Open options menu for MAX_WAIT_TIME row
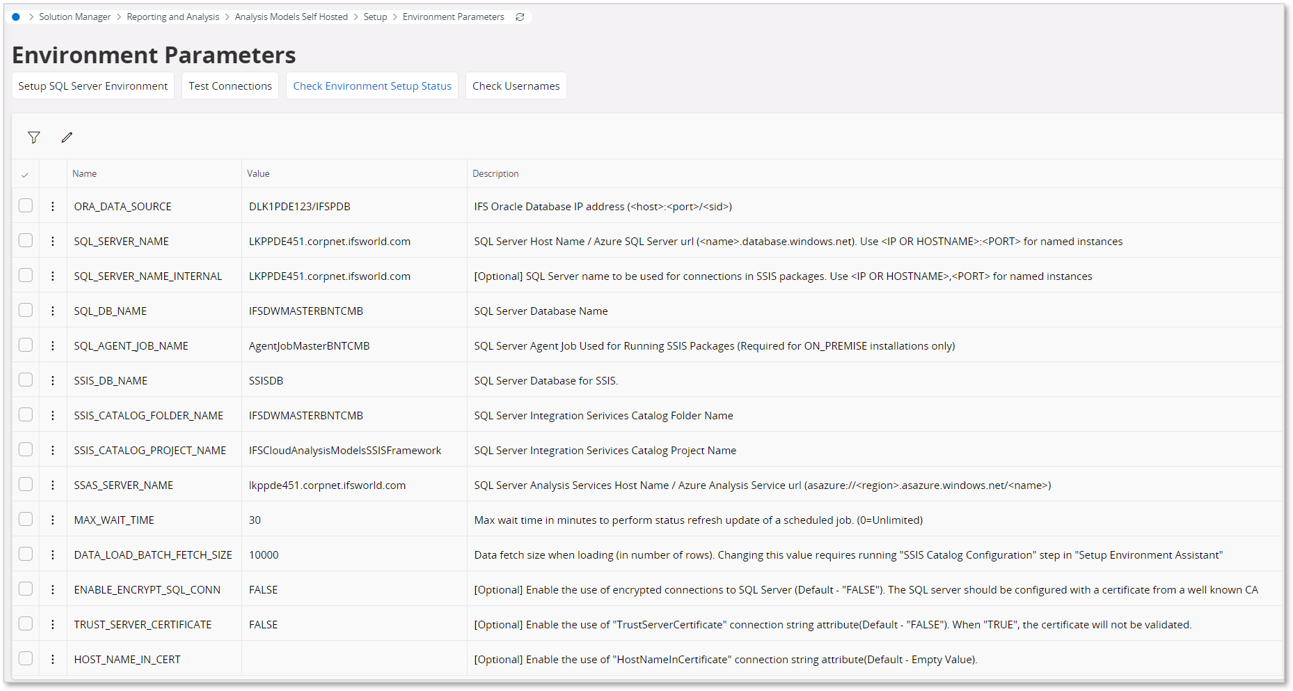The width and height of the screenshot is (1293, 691). [52, 519]
